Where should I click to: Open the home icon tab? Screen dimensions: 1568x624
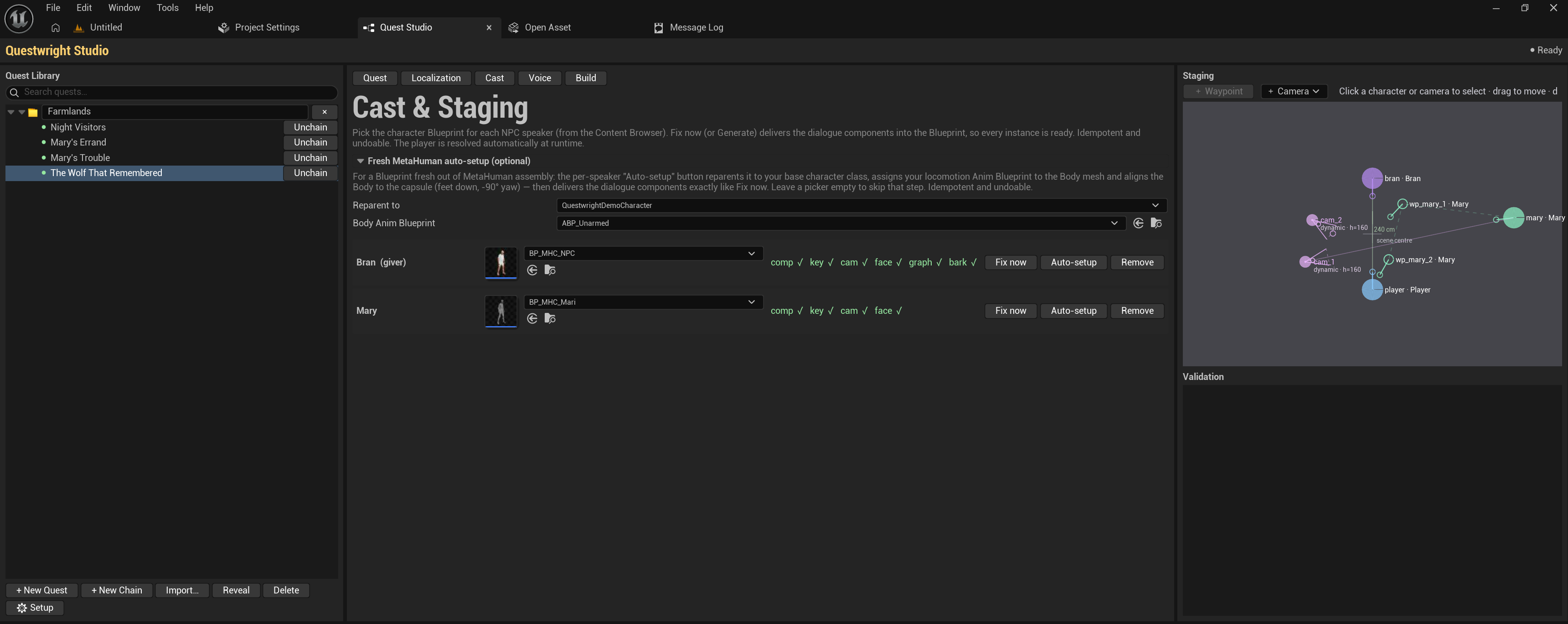(x=56, y=27)
